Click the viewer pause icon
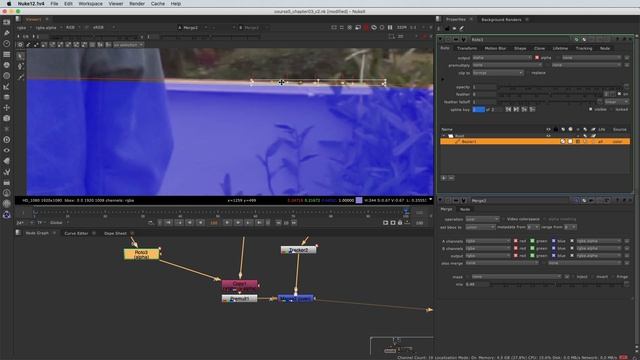 pyautogui.click(x=390, y=27)
